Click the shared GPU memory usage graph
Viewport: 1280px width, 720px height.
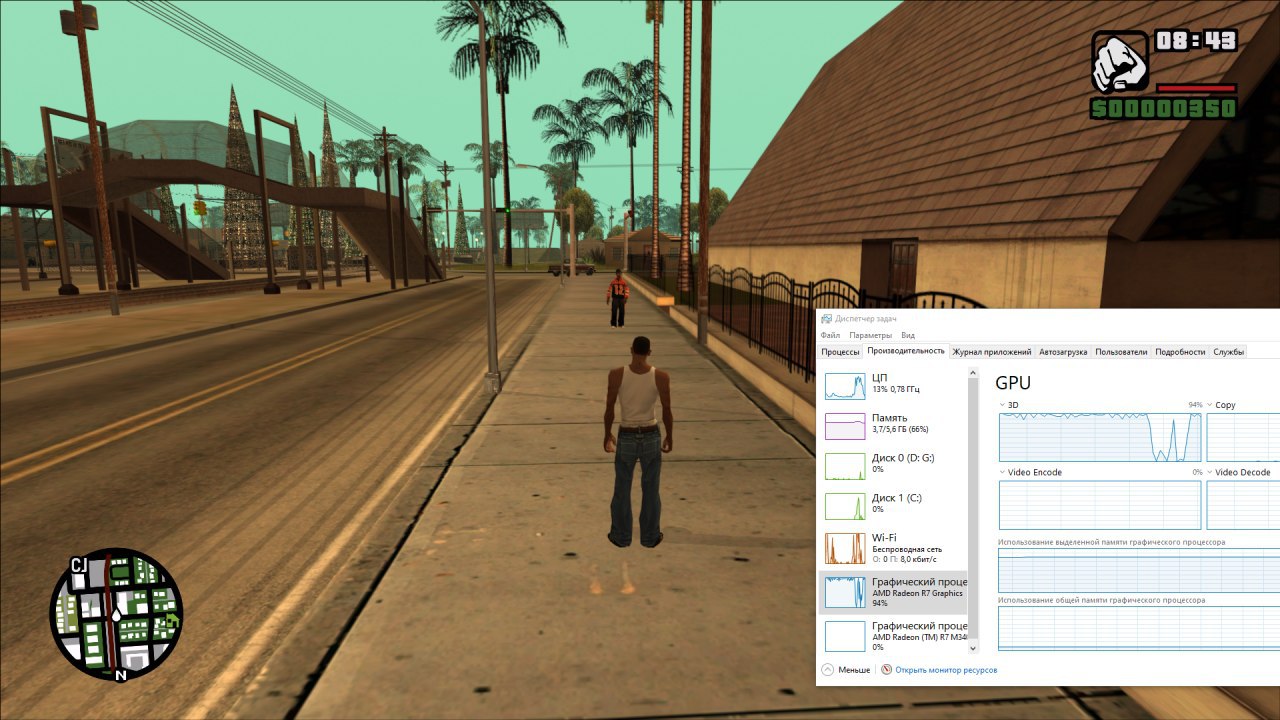(x=1139, y=628)
